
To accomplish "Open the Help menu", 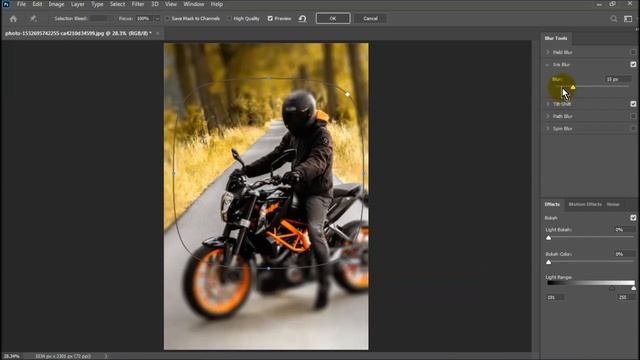I will pos(217,4).
